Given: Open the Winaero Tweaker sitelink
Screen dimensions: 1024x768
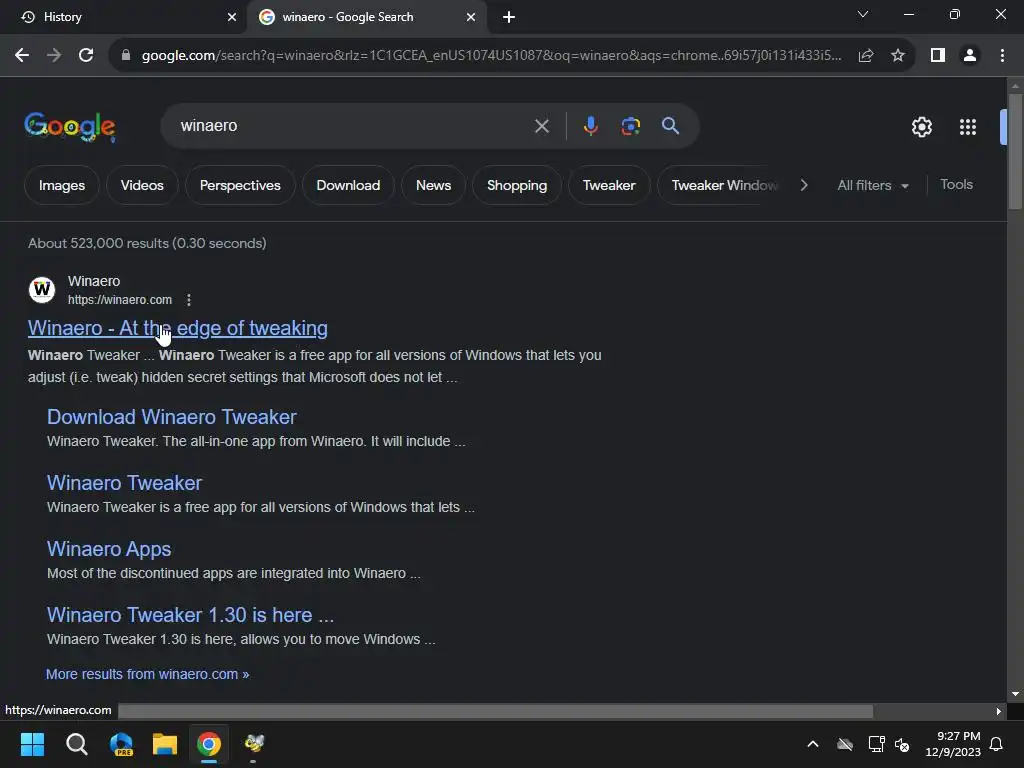Looking at the screenshot, I should (124, 483).
